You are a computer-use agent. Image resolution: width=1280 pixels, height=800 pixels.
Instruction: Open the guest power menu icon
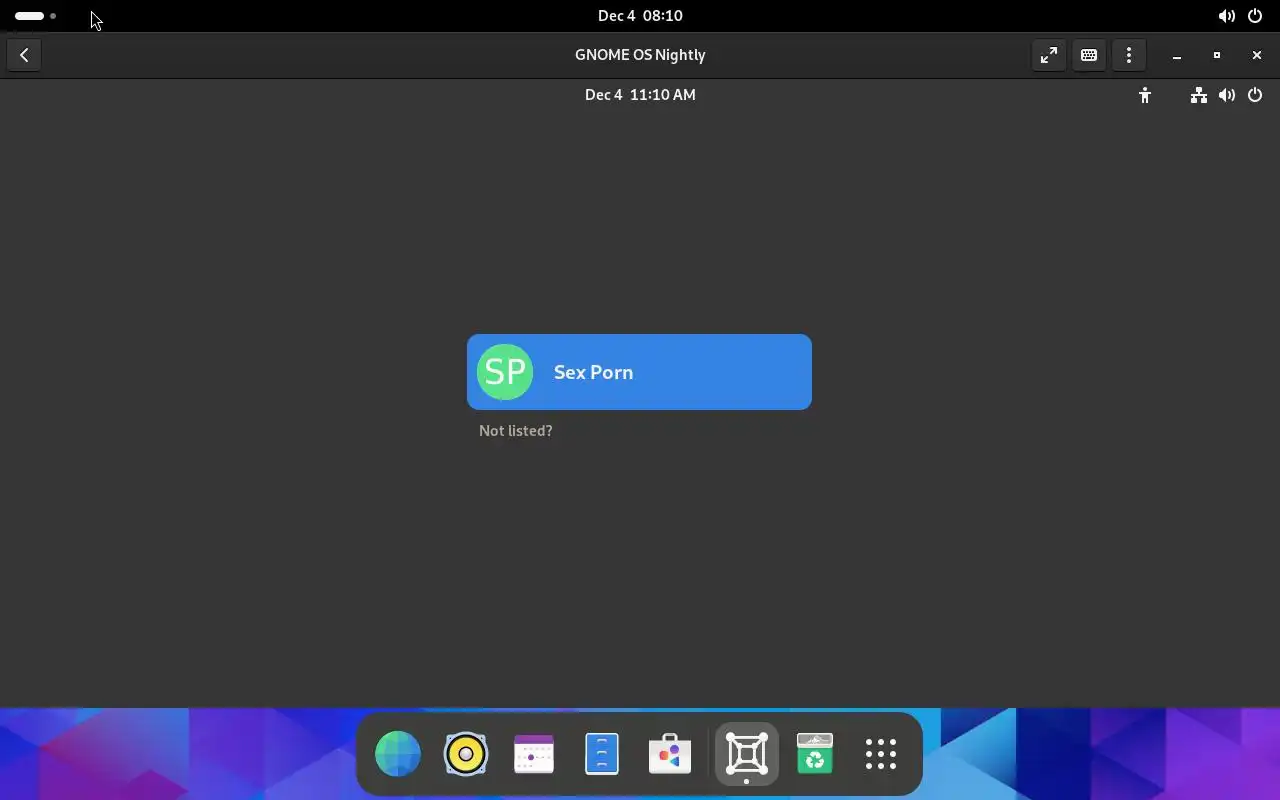tap(1255, 95)
